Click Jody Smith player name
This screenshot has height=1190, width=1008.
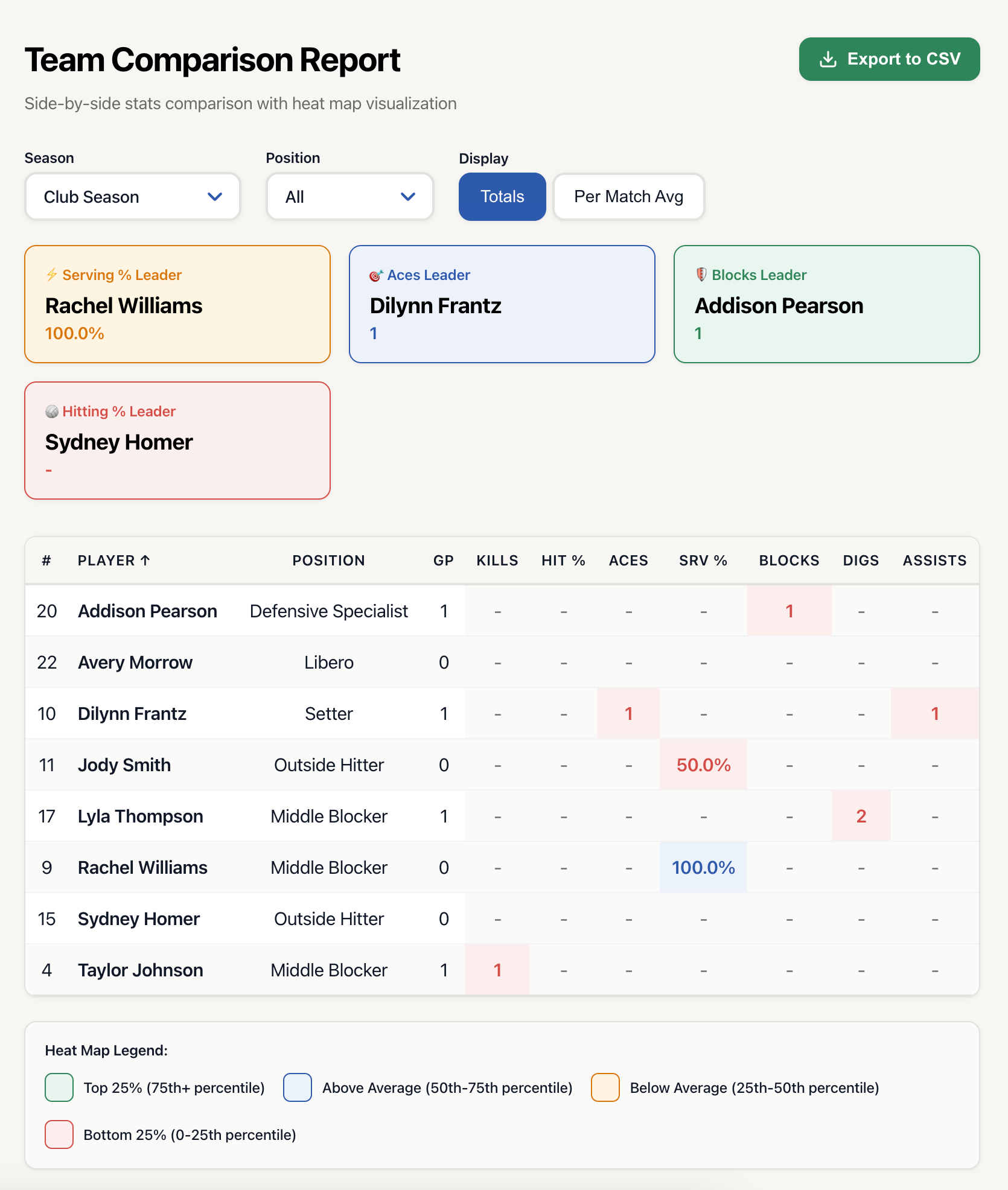[x=124, y=765]
